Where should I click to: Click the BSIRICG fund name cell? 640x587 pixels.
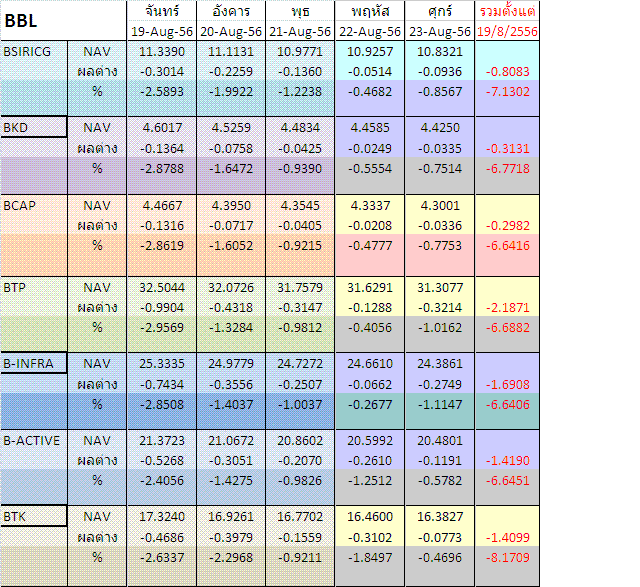pyautogui.click(x=34, y=51)
